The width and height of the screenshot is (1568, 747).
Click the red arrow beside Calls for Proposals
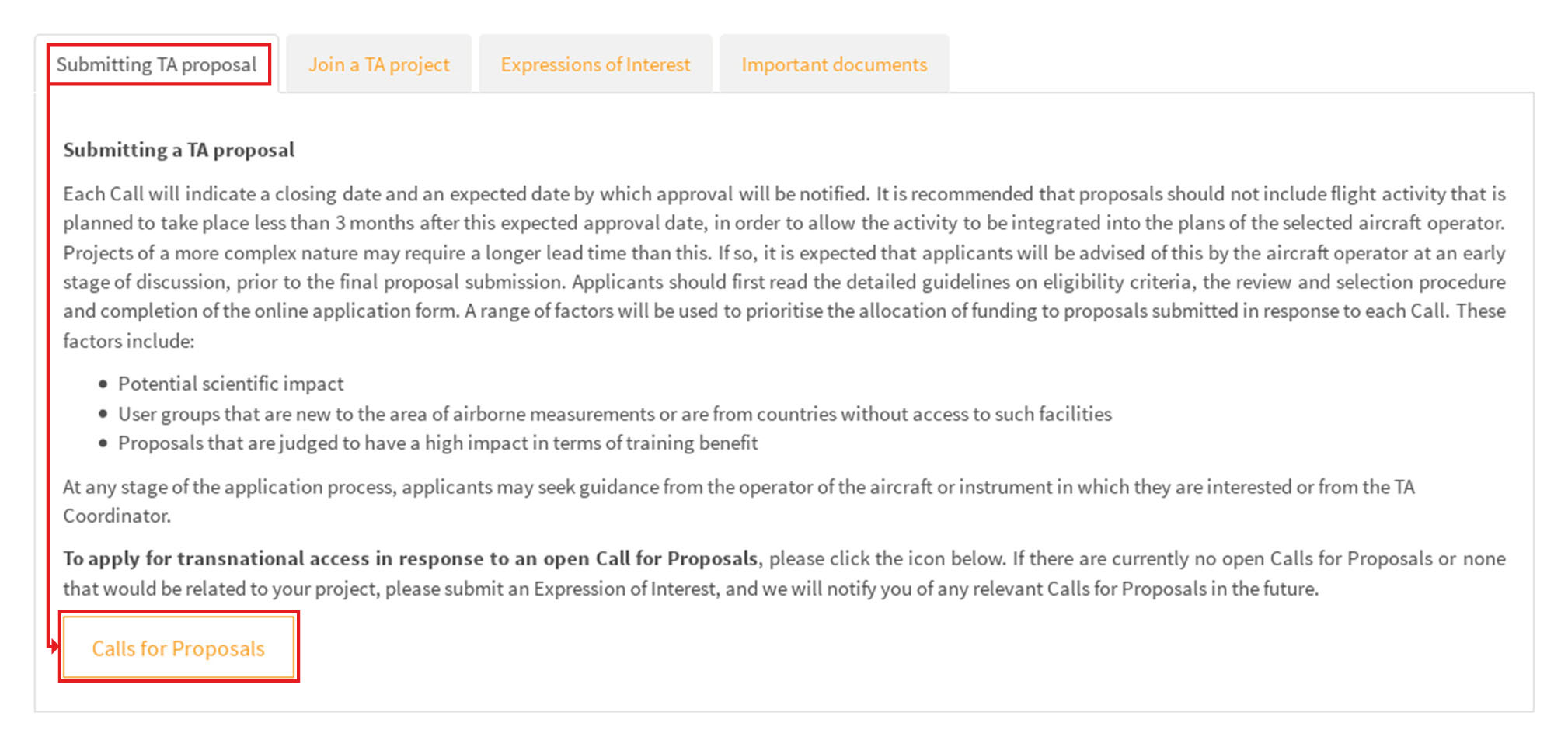click(x=53, y=645)
